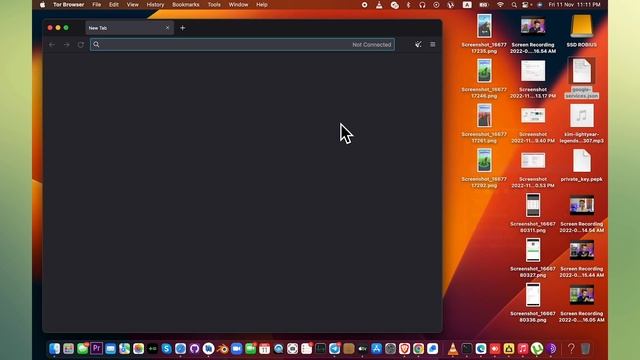Open the Apple menu

[x=42, y=4]
